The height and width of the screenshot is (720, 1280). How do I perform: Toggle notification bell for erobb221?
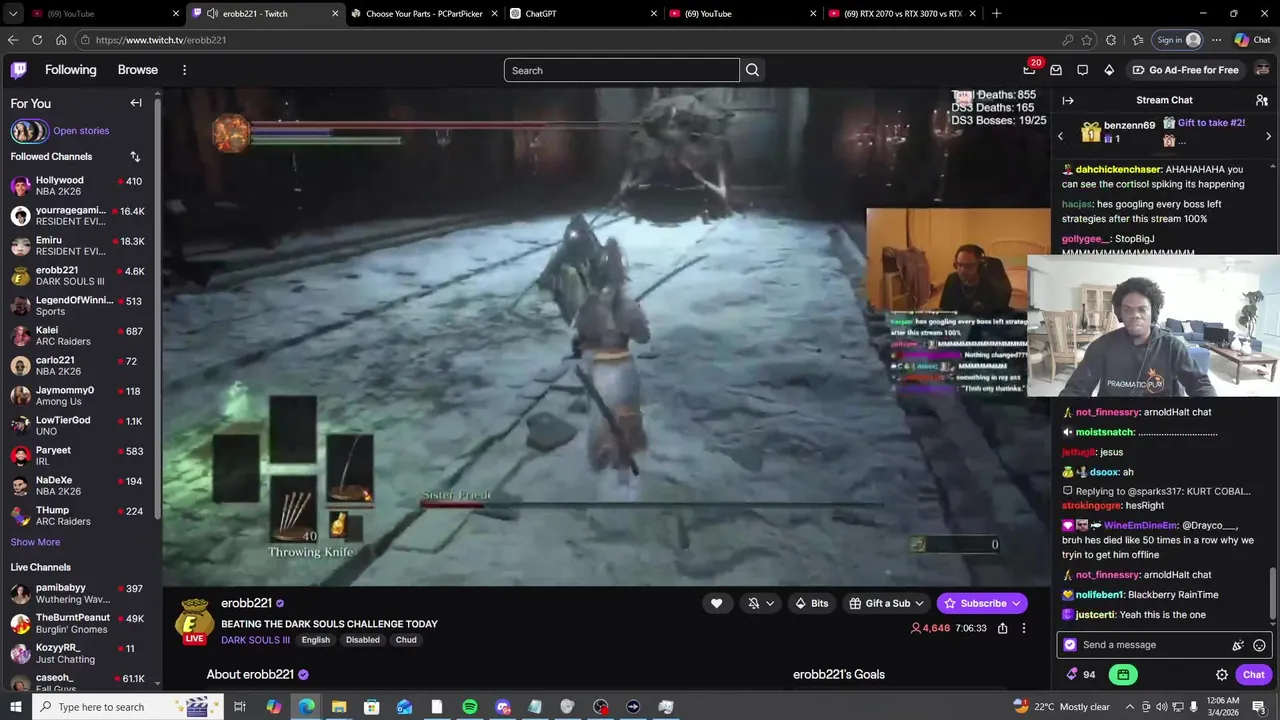pos(753,603)
